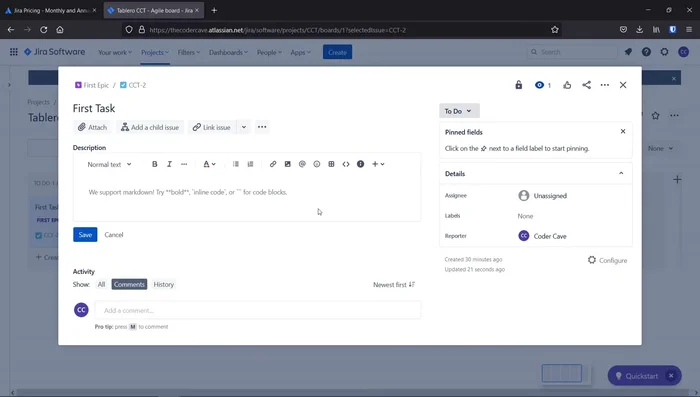Viewport: 700px width, 397px height.
Task: Open To Do status dropdown
Action: pyautogui.click(x=459, y=111)
